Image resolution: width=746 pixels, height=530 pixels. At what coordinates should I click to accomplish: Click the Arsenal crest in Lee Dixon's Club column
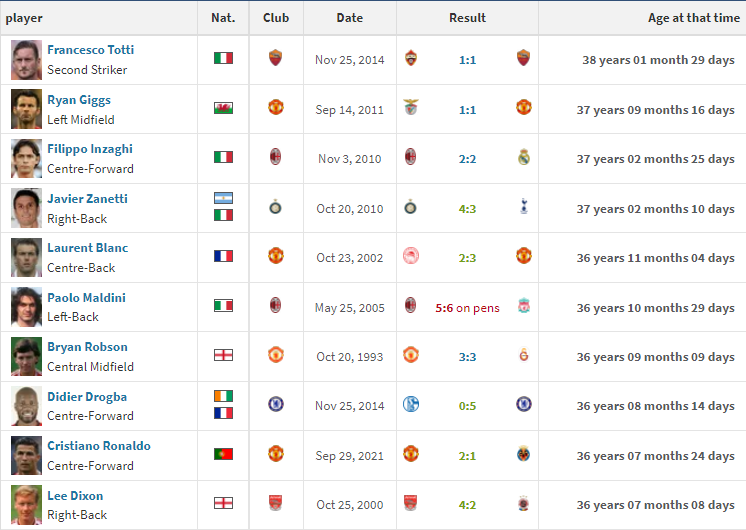275,503
